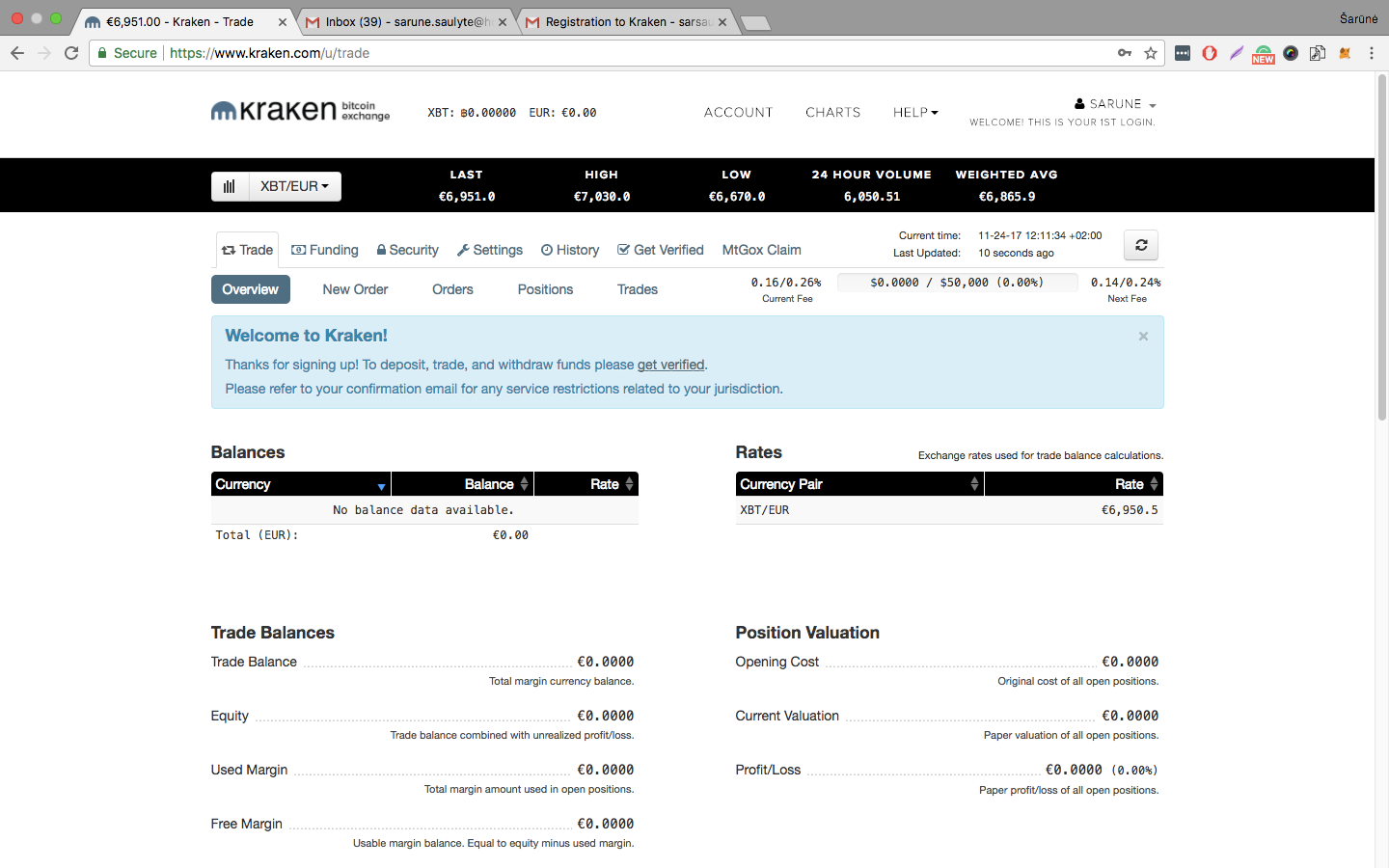
Task: Sort Balances table by Rate column
Action: [586, 484]
